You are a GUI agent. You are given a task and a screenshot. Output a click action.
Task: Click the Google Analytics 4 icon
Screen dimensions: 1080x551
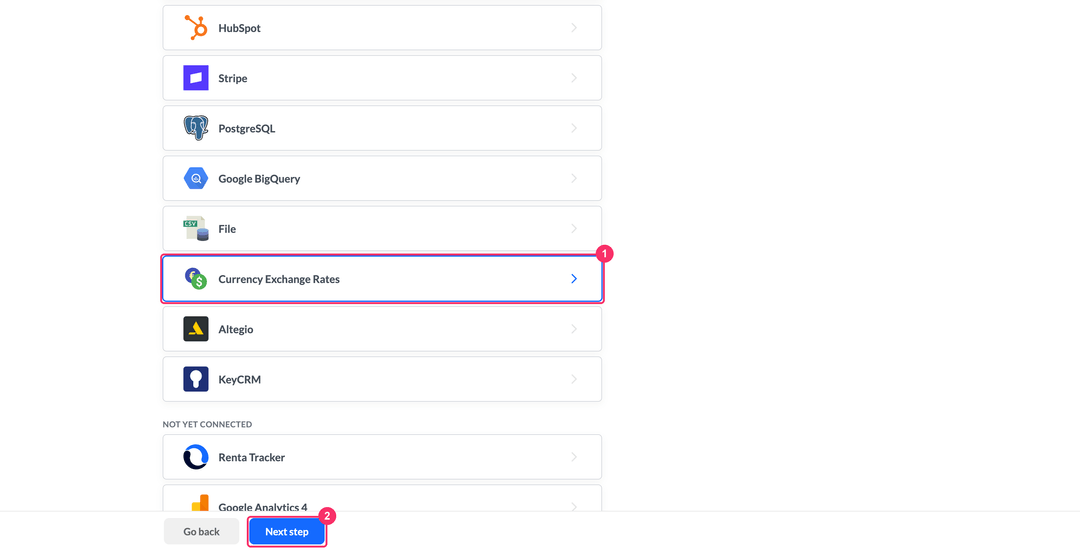click(199, 503)
